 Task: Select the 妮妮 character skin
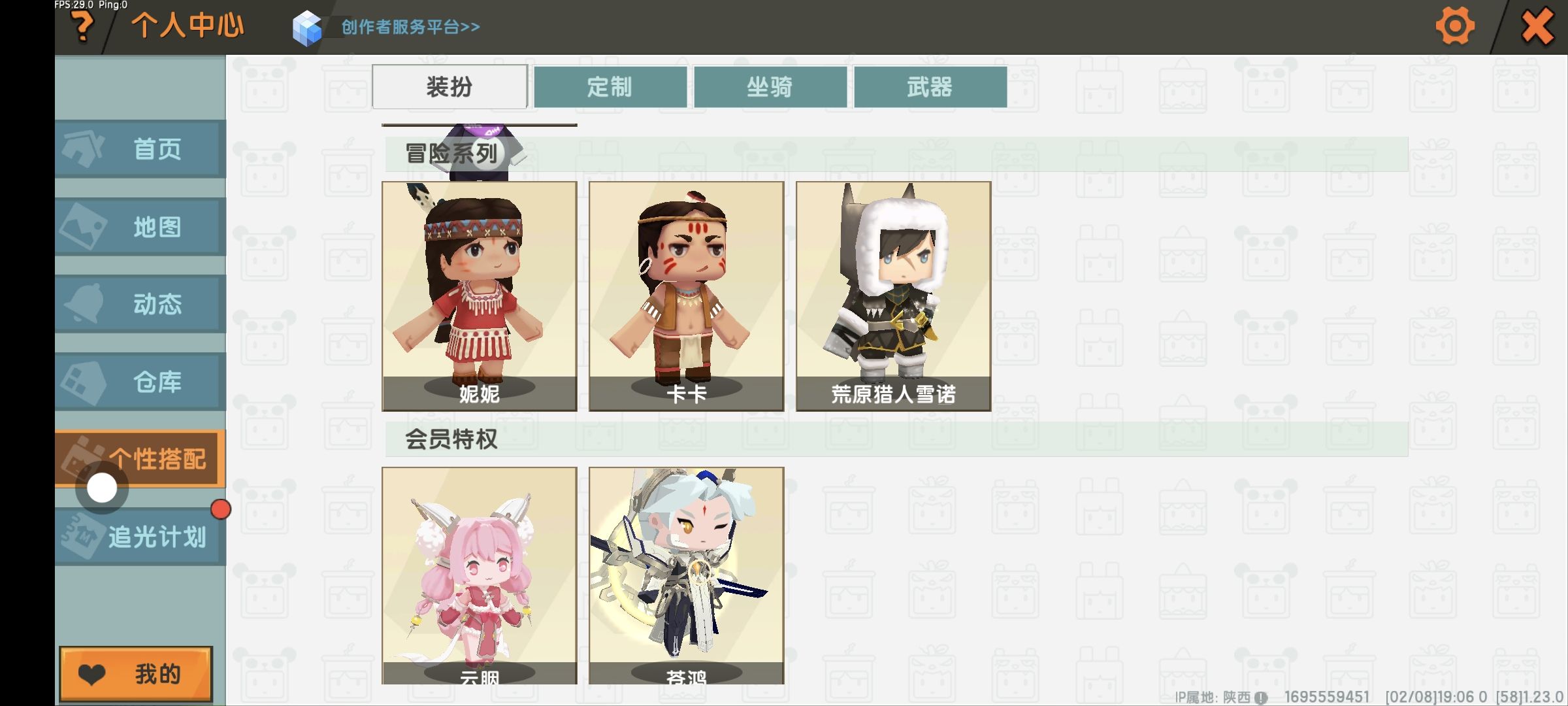pos(480,296)
